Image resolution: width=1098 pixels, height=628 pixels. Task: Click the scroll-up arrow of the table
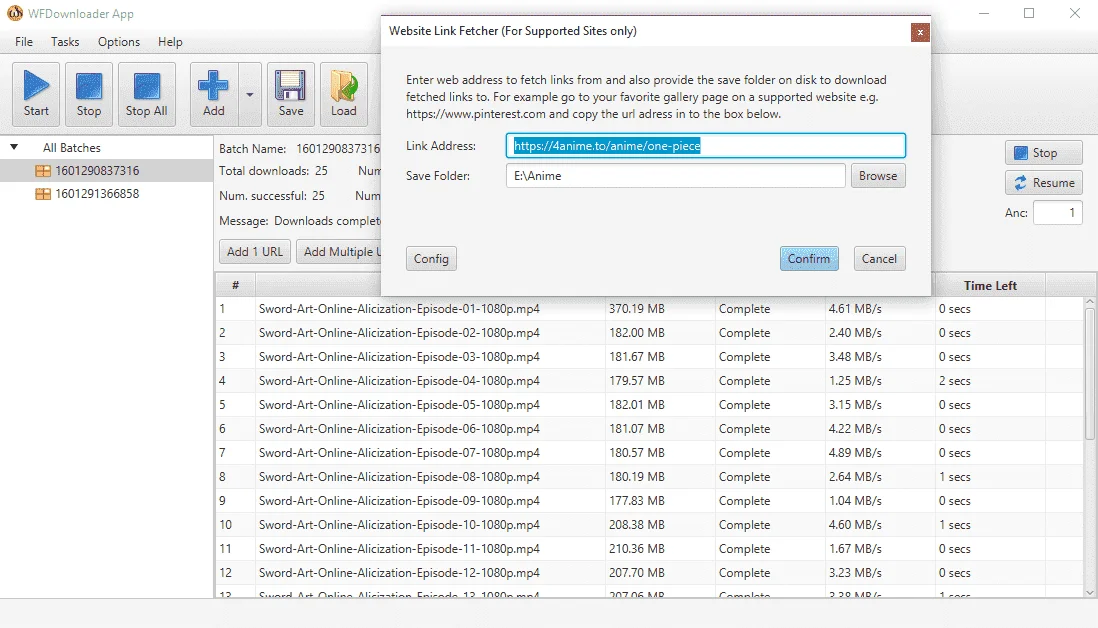click(1090, 302)
